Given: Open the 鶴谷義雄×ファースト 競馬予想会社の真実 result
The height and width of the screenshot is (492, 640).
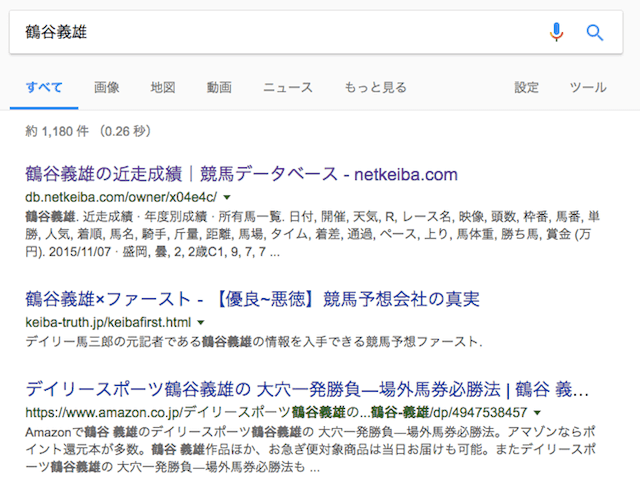Looking at the screenshot, I should tap(252, 299).
